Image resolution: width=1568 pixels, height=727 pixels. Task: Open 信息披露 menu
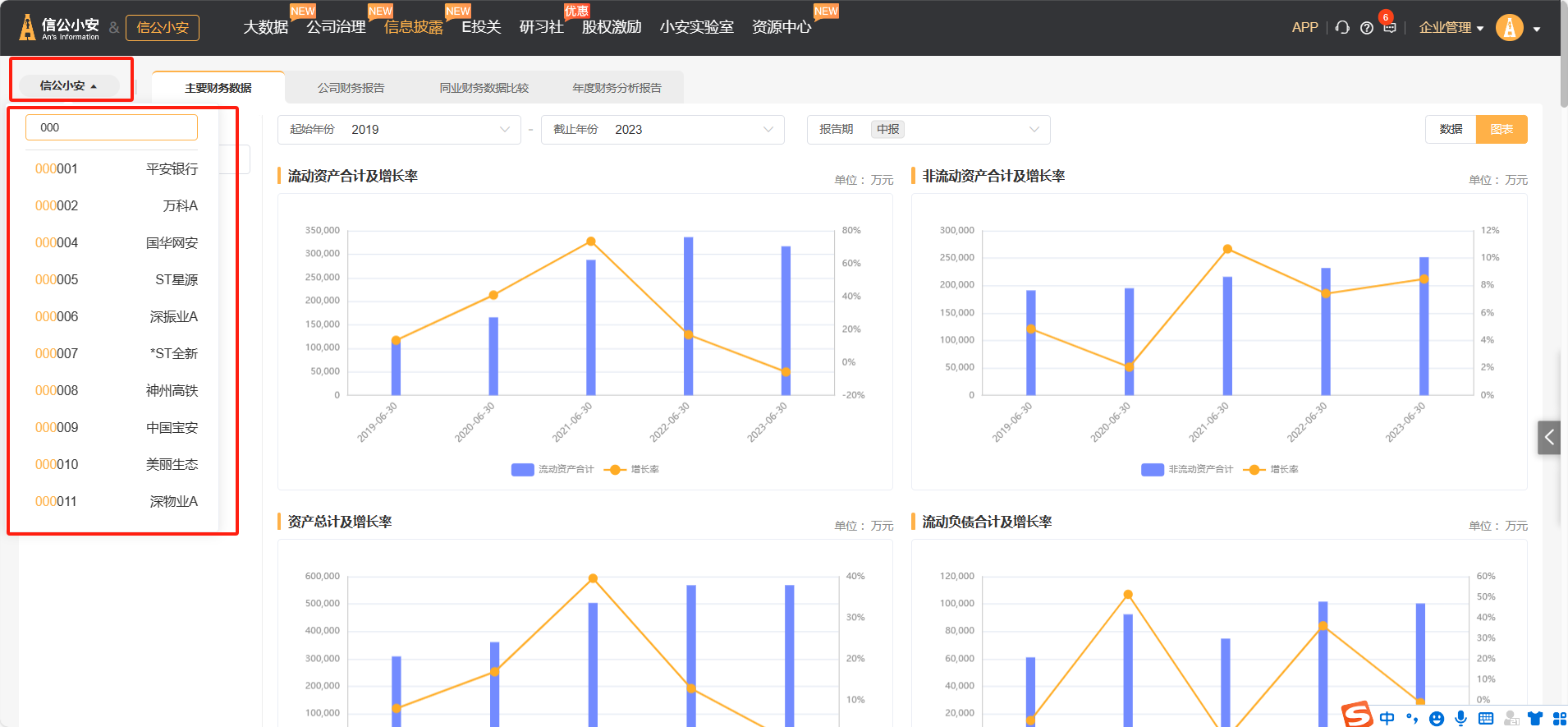413,27
